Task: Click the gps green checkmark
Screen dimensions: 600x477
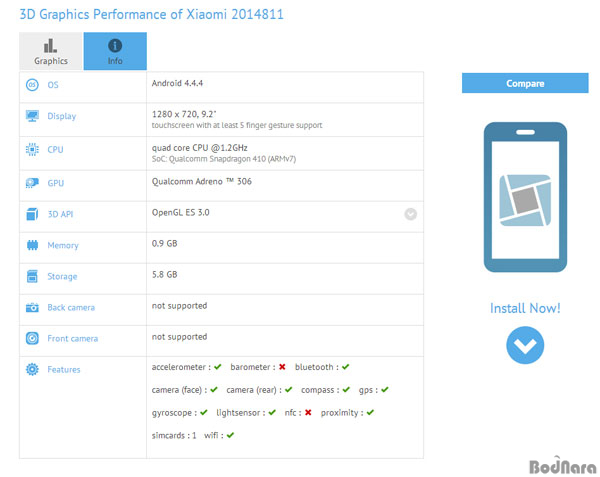Action: click(x=385, y=390)
